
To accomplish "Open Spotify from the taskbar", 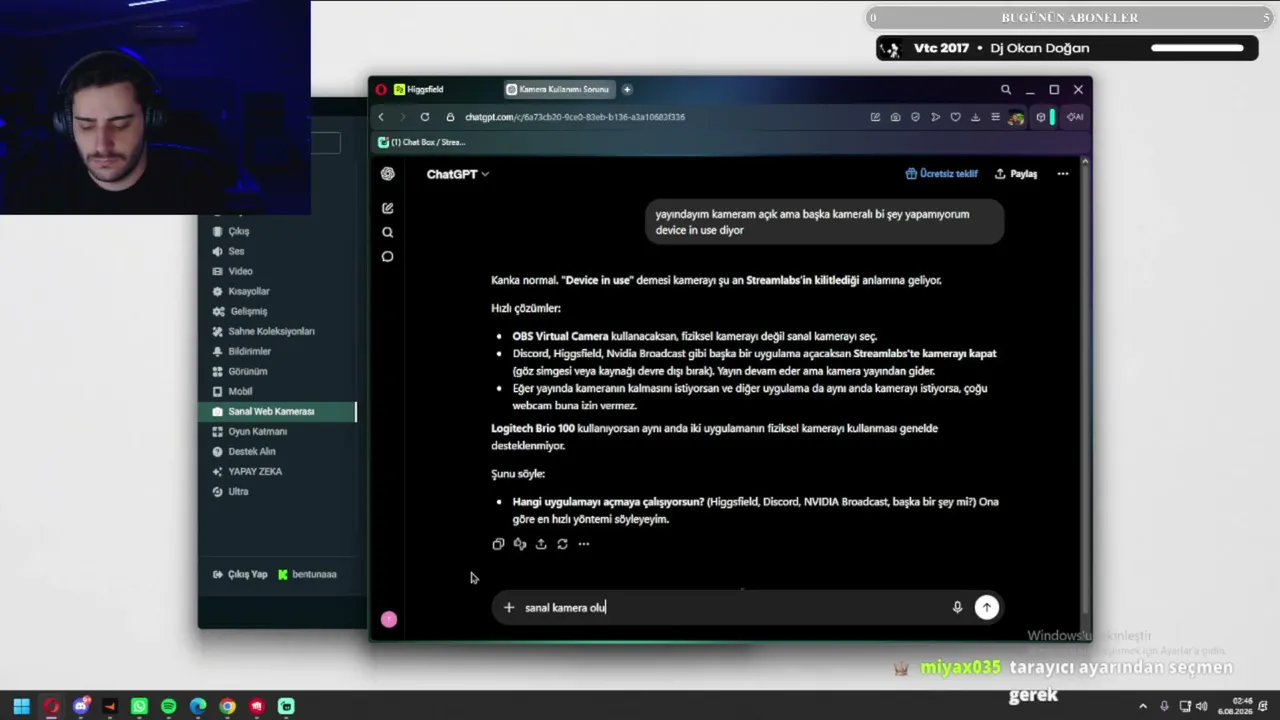I will pyautogui.click(x=168, y=706).
